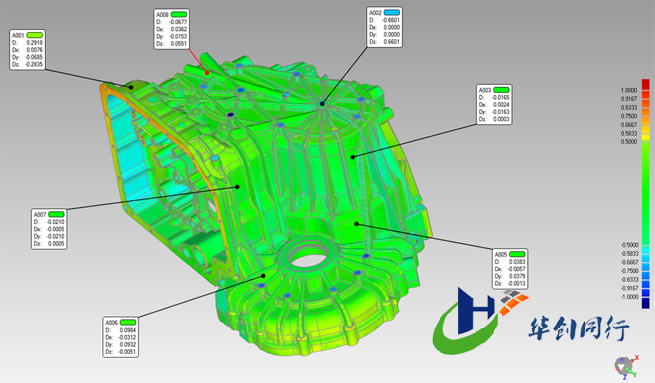Click the 0.9167 value on the color scale

coord(629,99)
